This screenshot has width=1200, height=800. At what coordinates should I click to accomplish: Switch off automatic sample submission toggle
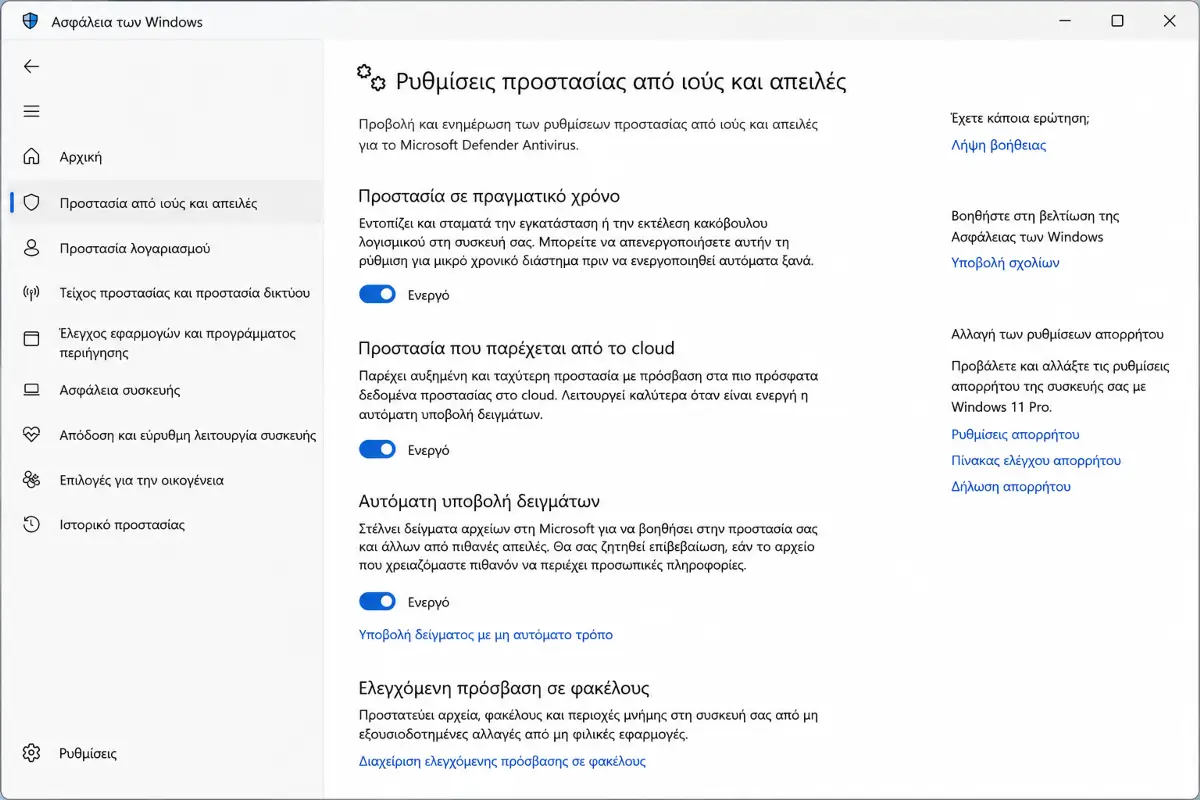point(378,602)
